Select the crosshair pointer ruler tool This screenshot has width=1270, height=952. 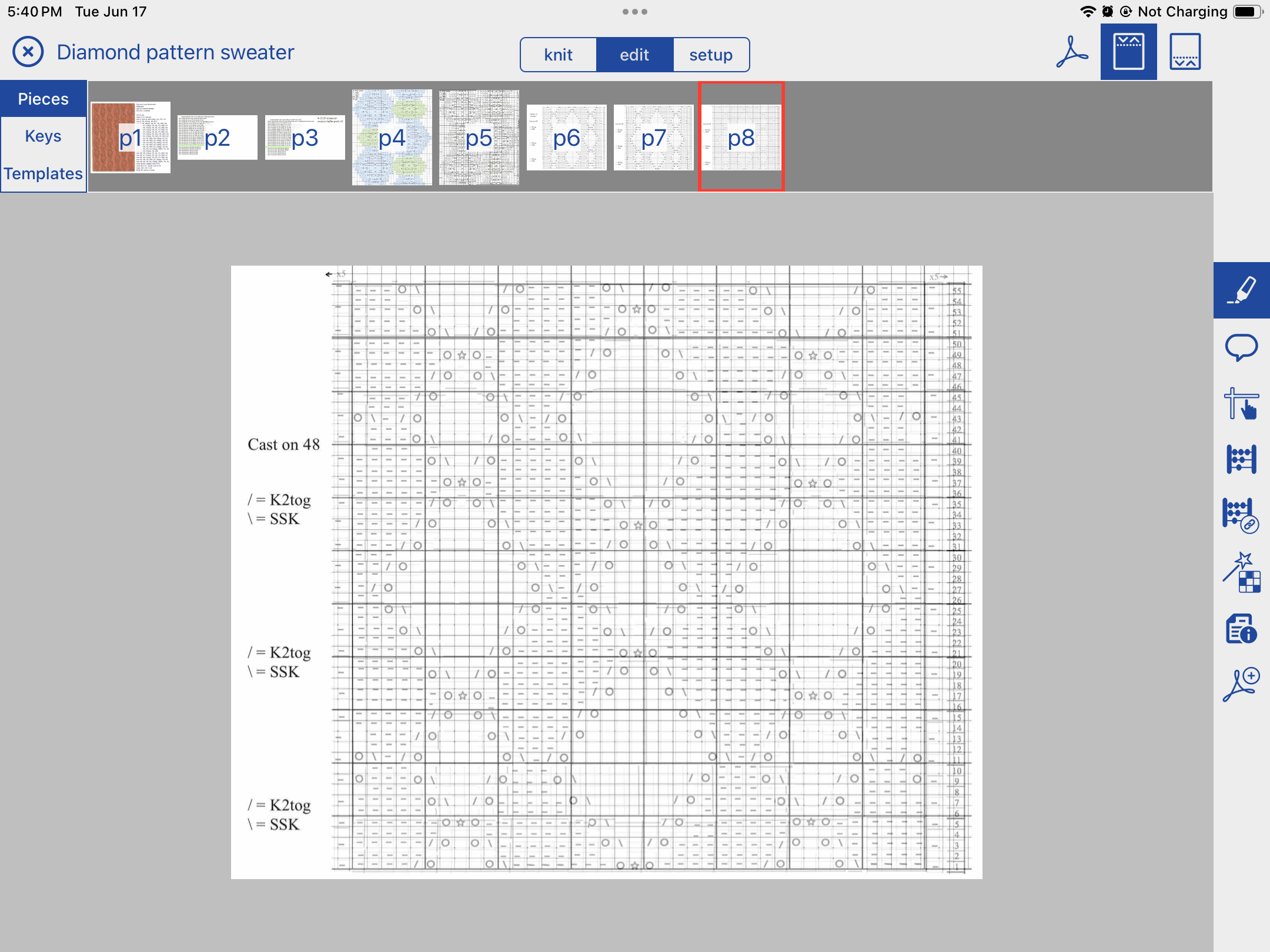coord(1241,403)
